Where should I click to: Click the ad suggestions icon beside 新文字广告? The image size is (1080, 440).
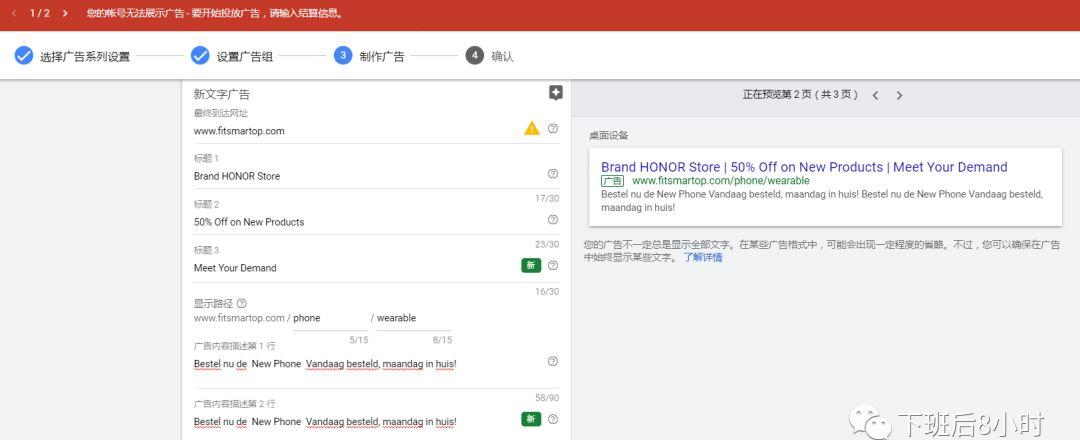click(x=556, y=93)
